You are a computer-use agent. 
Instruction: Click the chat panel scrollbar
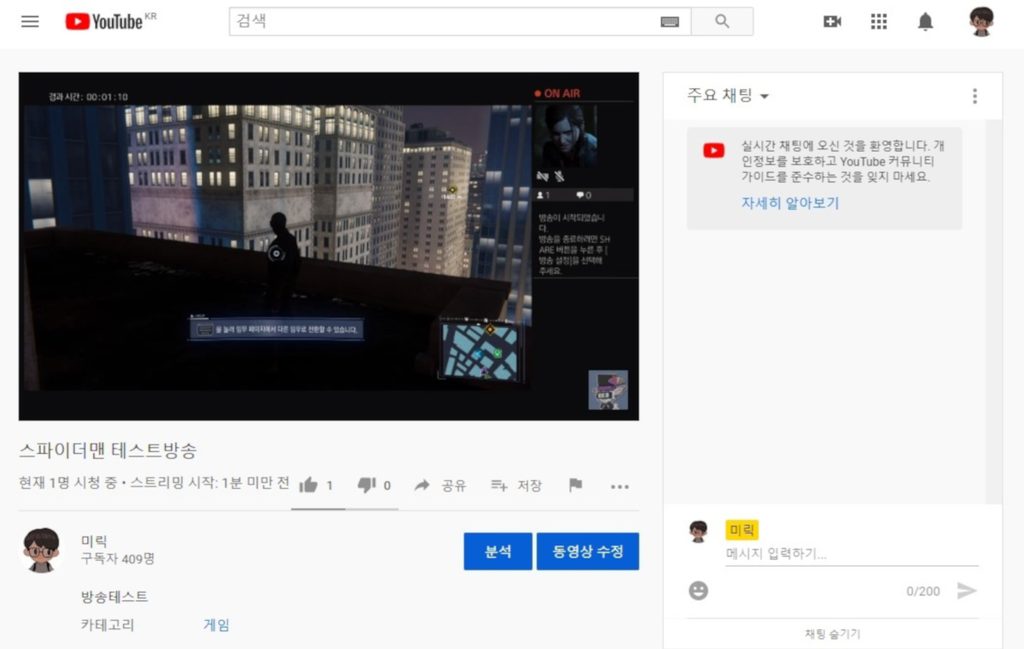tap(993, 311)
